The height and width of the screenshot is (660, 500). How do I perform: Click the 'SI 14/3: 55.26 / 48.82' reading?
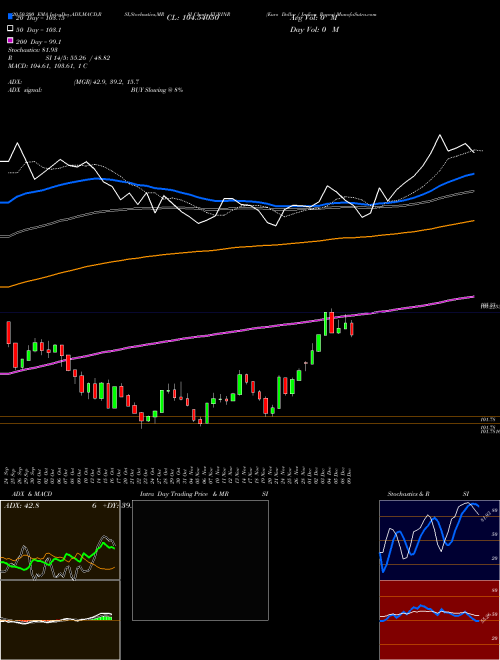[x=76, y=58]
